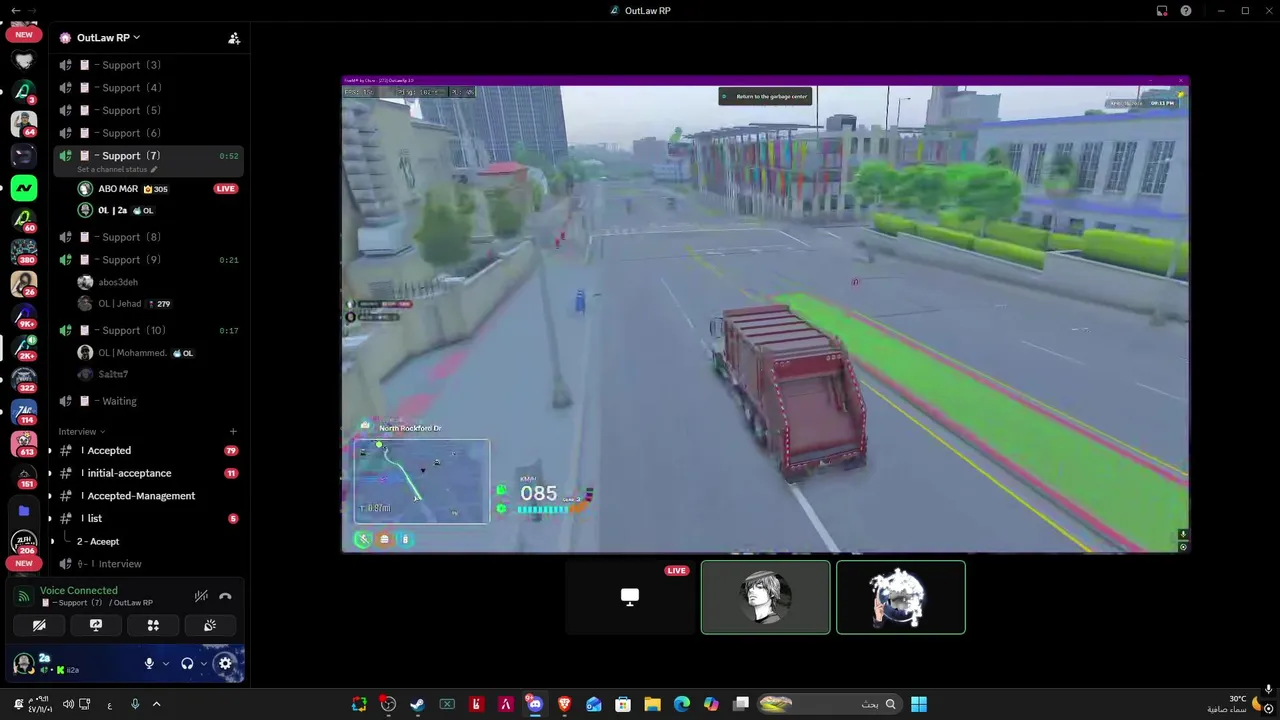
Task: Open User Settings gear
Action: 225,663
